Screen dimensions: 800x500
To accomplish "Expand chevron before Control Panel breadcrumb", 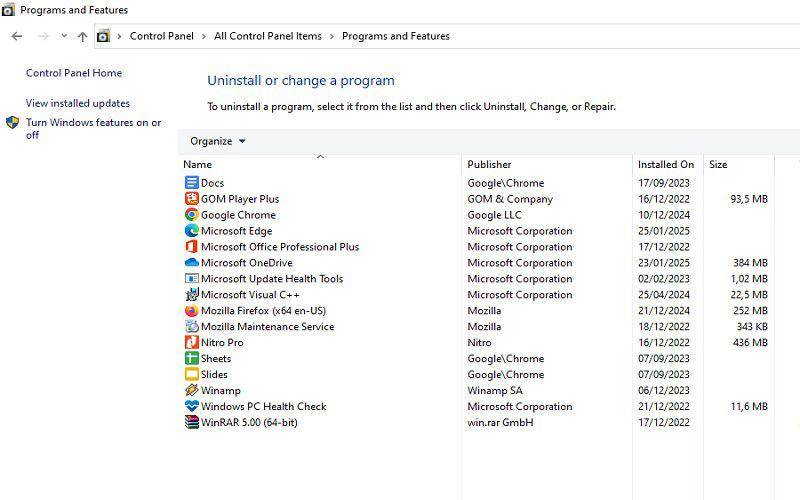I will point(119,36).
